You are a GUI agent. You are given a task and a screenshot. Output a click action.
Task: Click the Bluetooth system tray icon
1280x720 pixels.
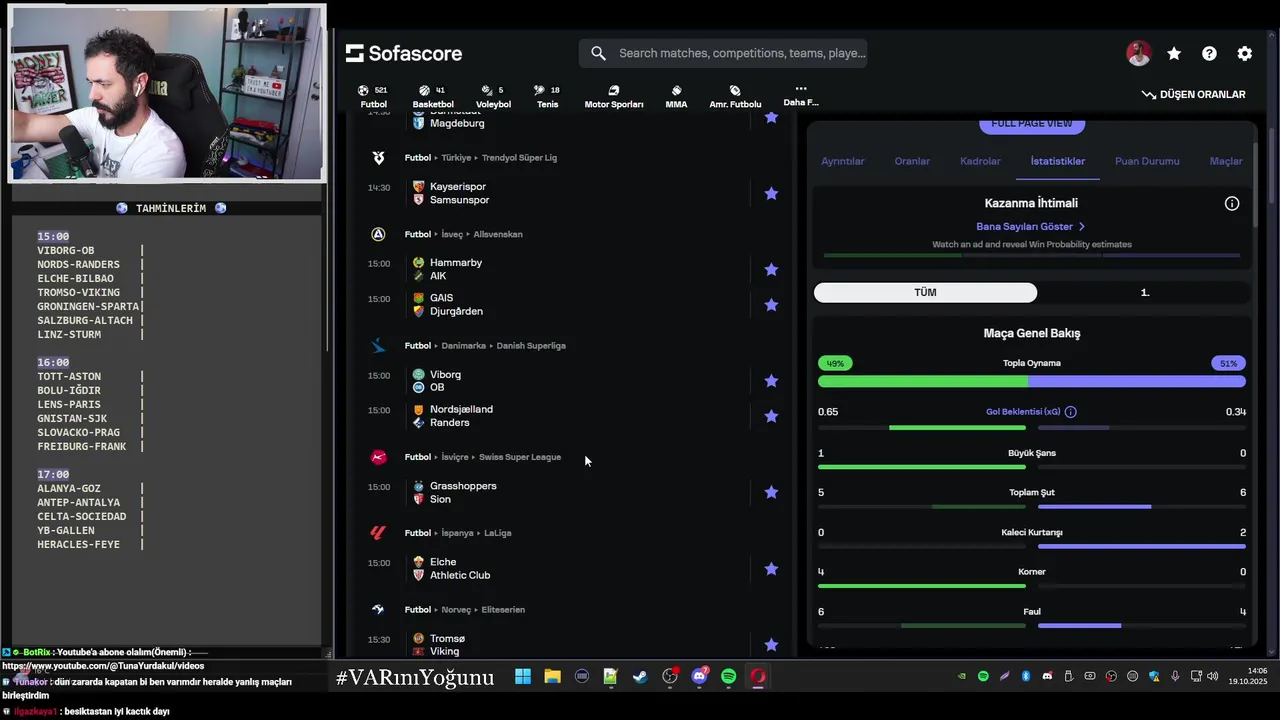point(1026,677)
